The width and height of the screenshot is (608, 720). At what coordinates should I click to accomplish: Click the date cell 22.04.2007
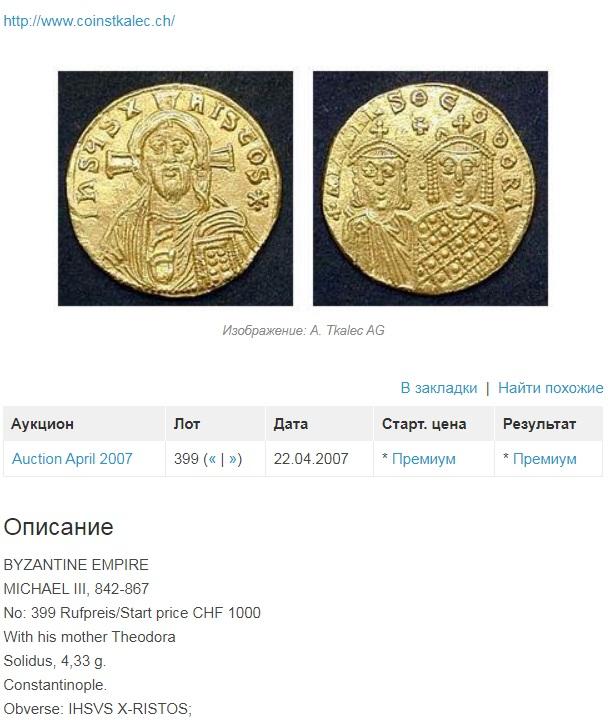[311, 459]
